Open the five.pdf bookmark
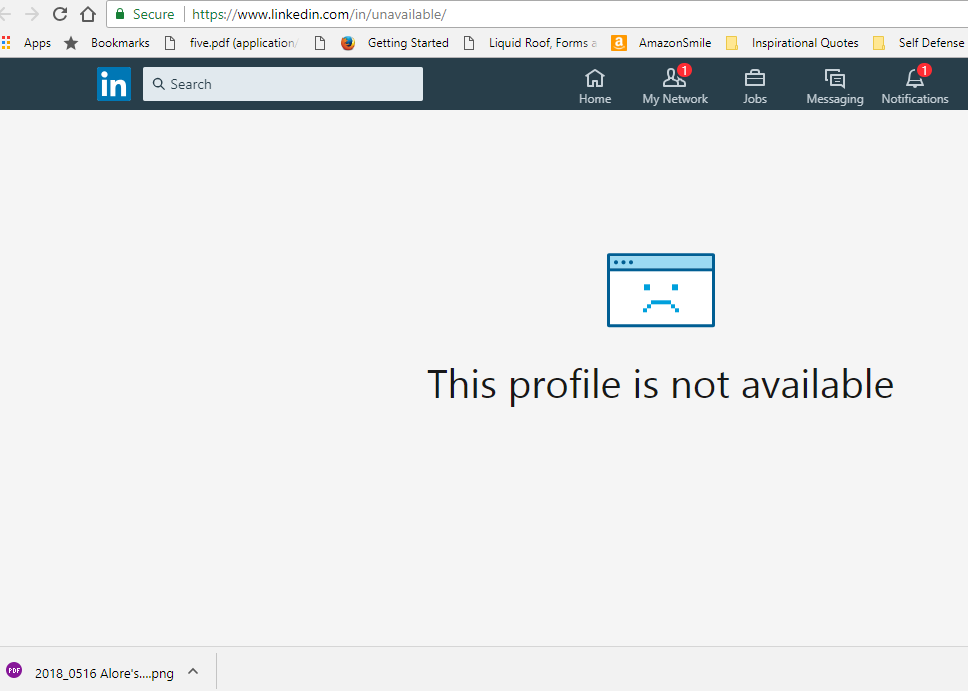This screenshot has width=968, height=691. pos(232,43)
